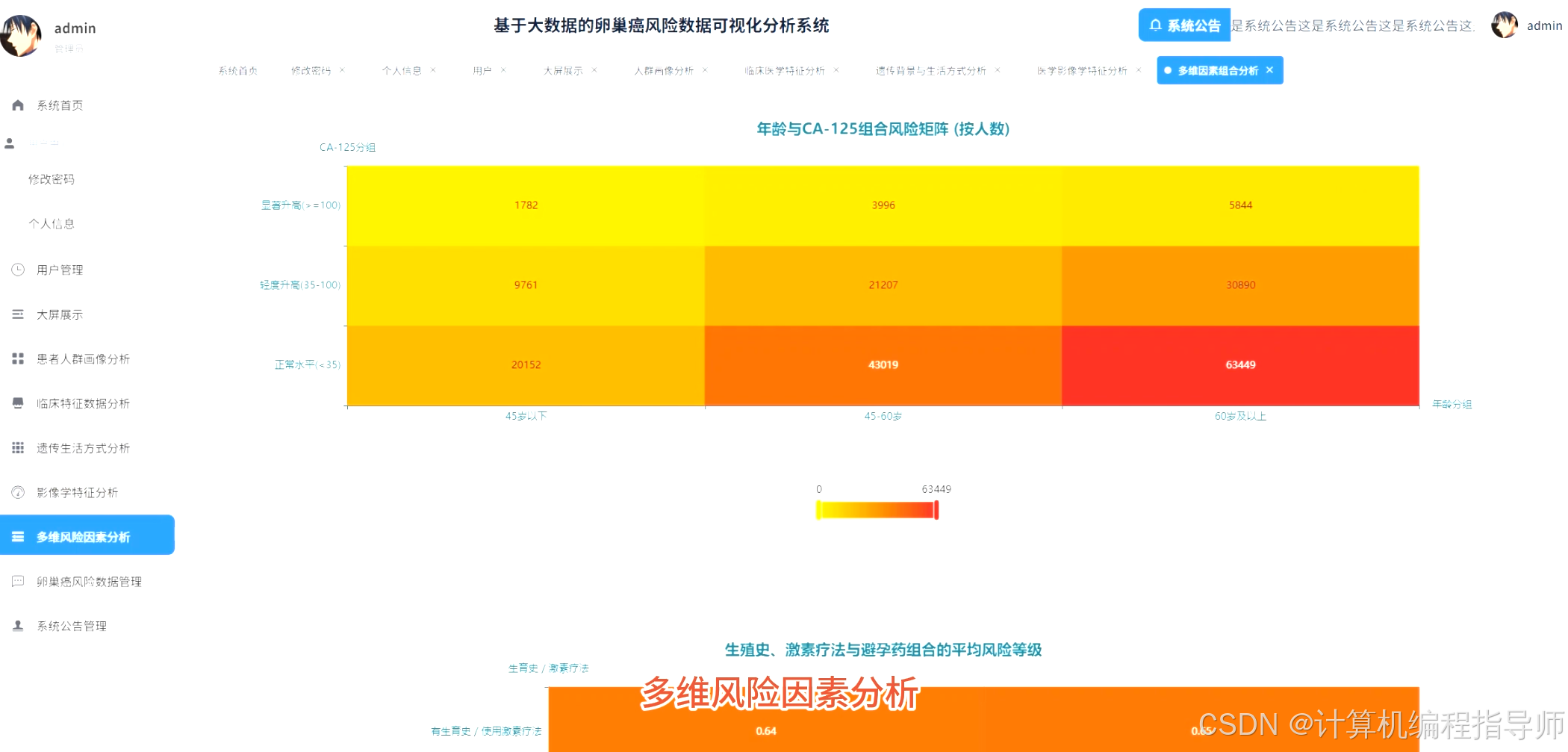1568x752 pixels.
Task: Click the bell icon in 系统公告 button
Action: tap(1155, 25)
